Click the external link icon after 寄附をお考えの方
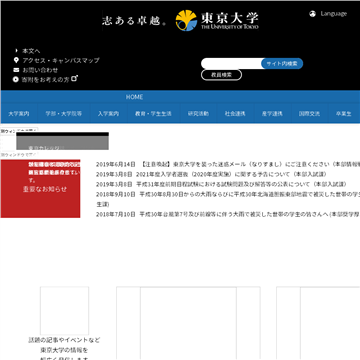Screen dimensions: 360x360 pyautogui.click(x=75, y=78)
